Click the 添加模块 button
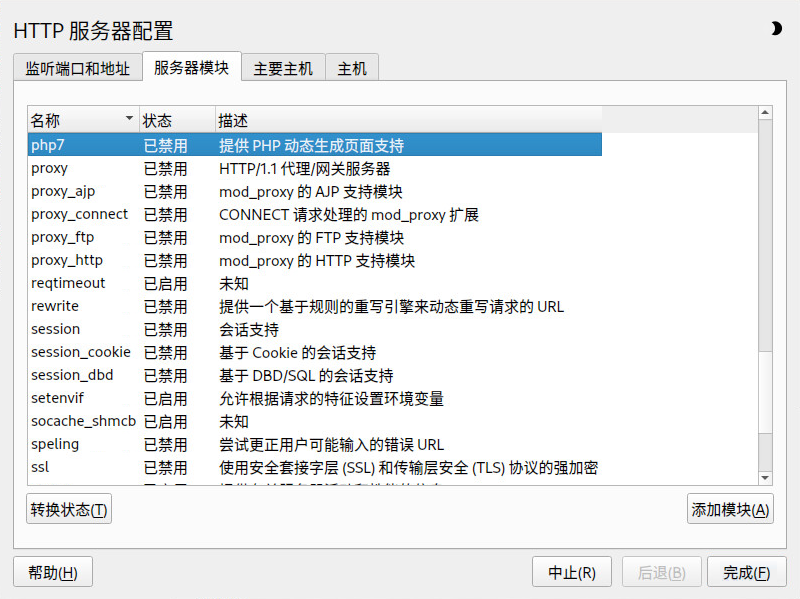Image resolution: width=800 pixels, height=599 pixels. click(730, 510)
